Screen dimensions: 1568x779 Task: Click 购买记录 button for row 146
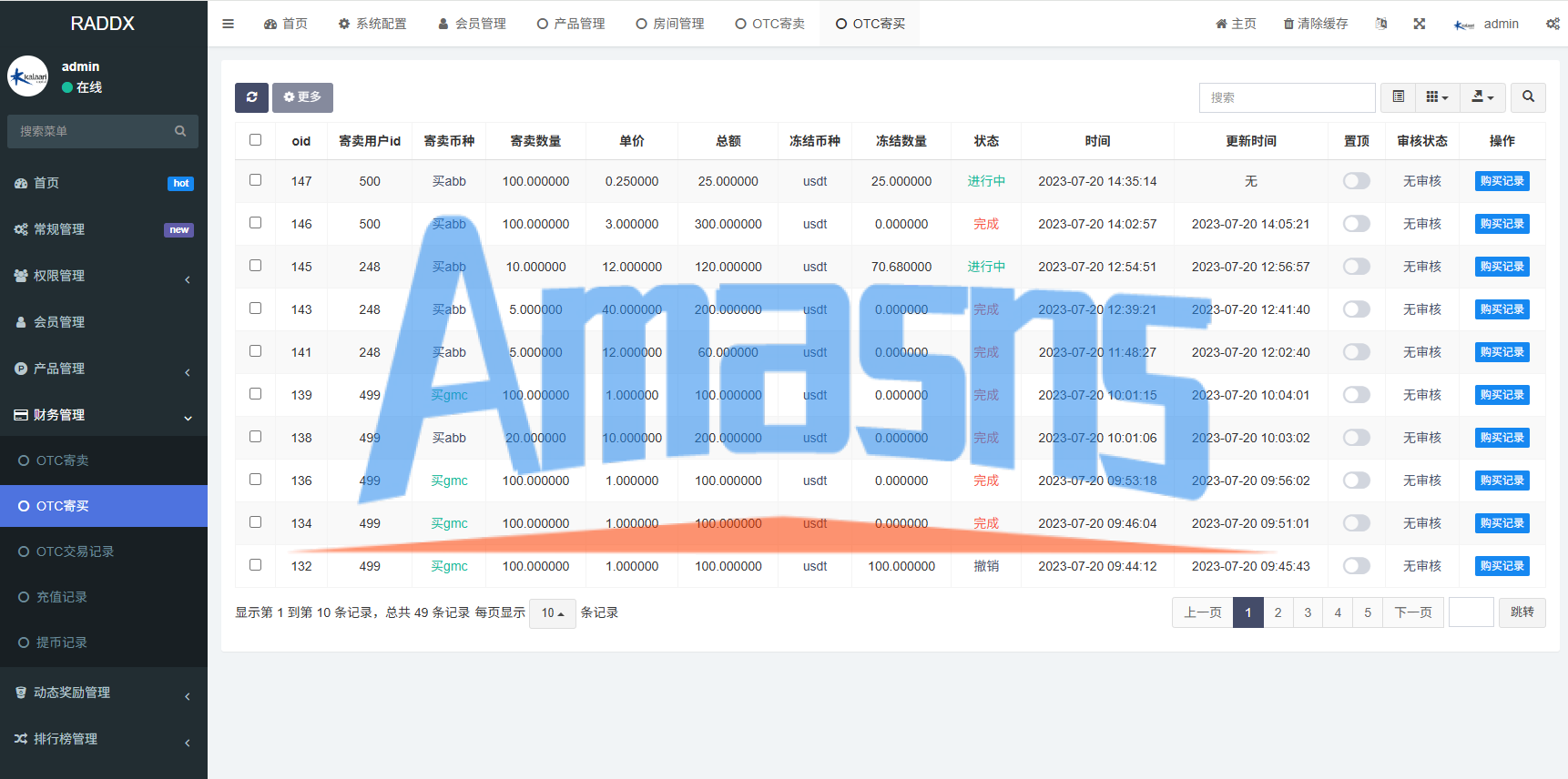(x=1502, y=224)
